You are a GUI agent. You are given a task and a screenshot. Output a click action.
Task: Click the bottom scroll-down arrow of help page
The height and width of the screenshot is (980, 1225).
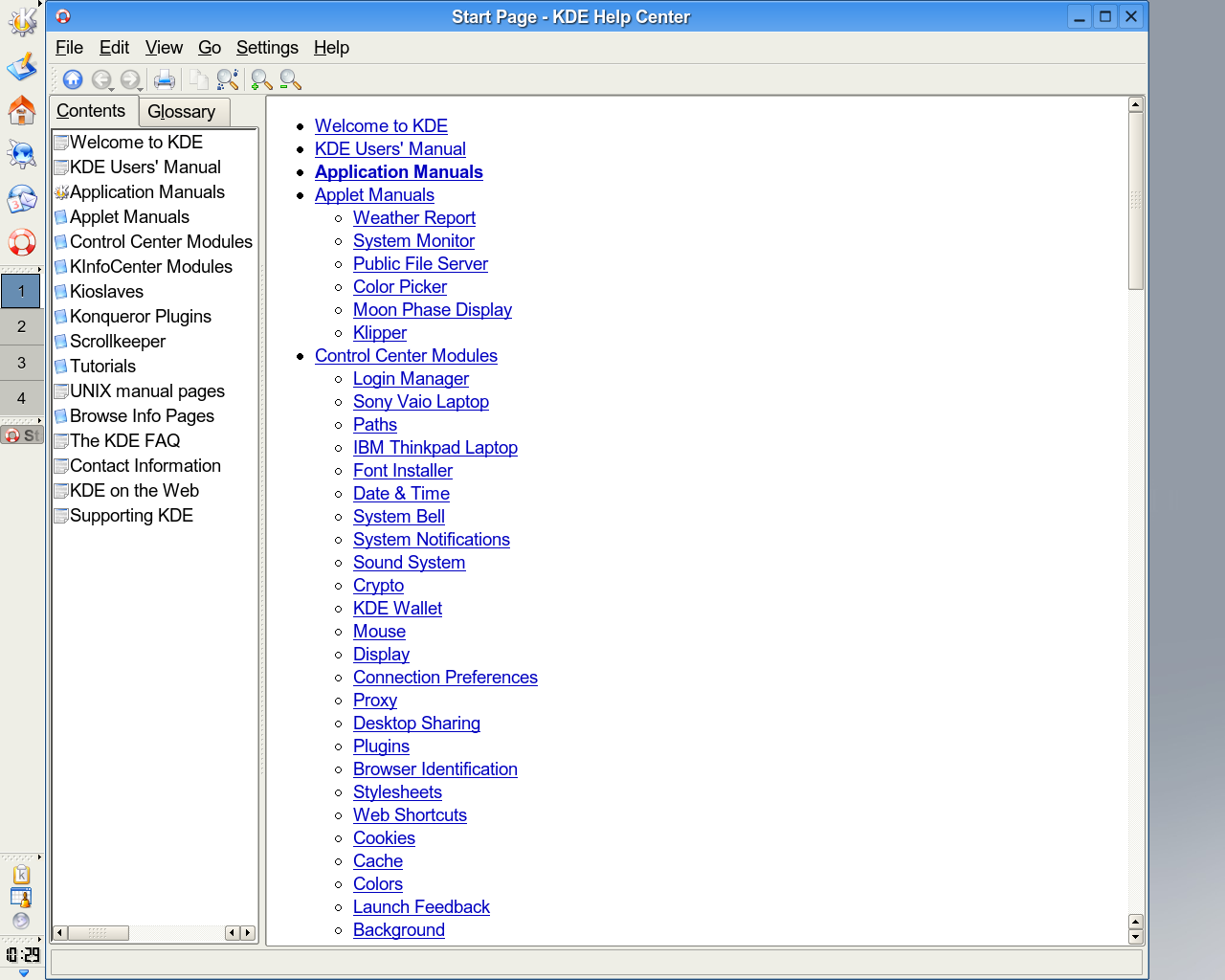pyautogui.click(x=1136, y=937)
